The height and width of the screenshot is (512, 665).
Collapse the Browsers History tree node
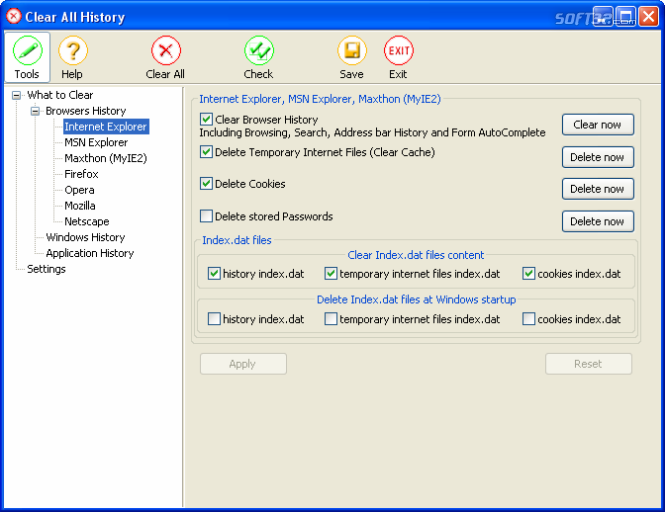pyautogui.click(x=35, y=111)
